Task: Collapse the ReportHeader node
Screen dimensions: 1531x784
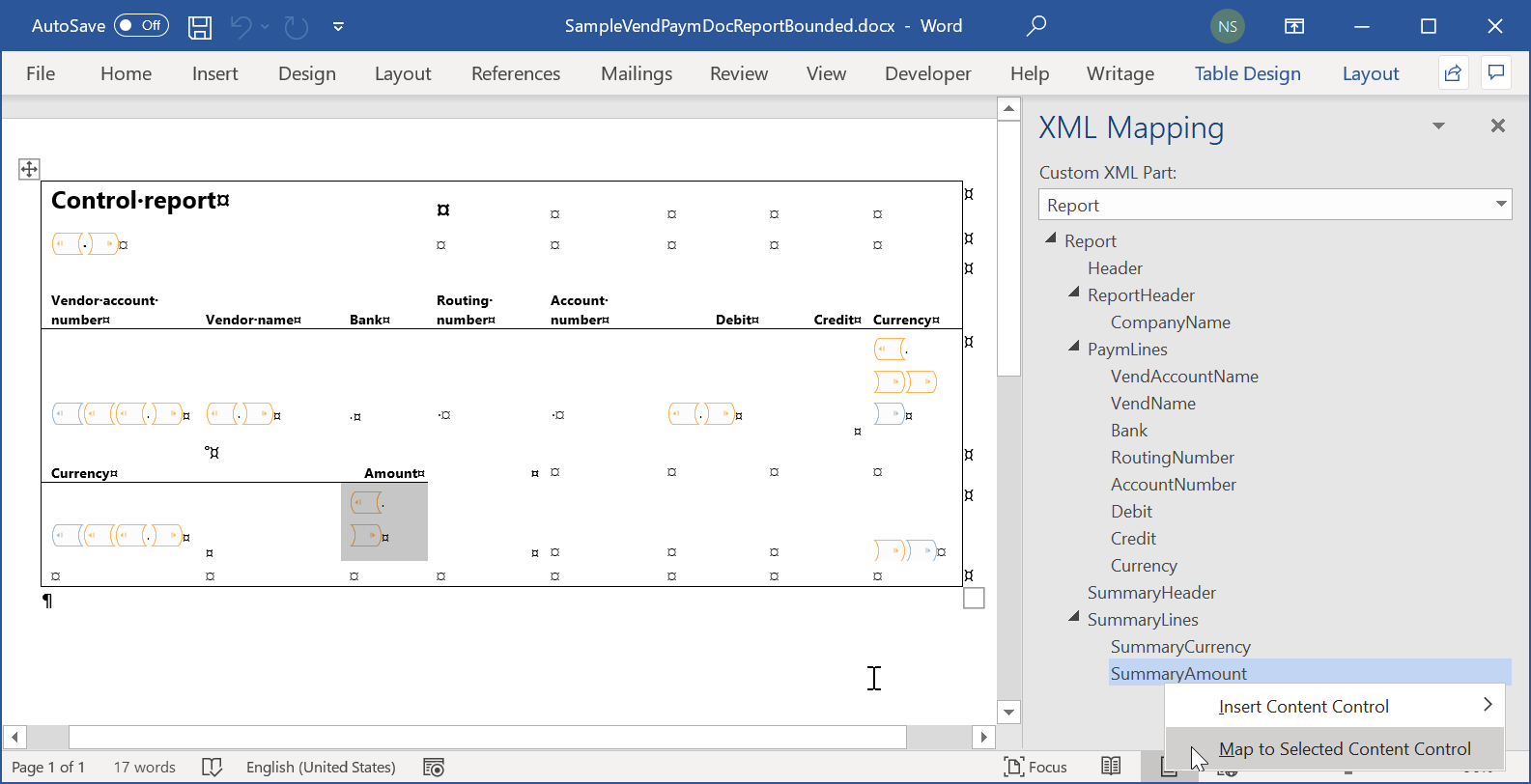Action: pyautogui.click(x=1074, y=292)
